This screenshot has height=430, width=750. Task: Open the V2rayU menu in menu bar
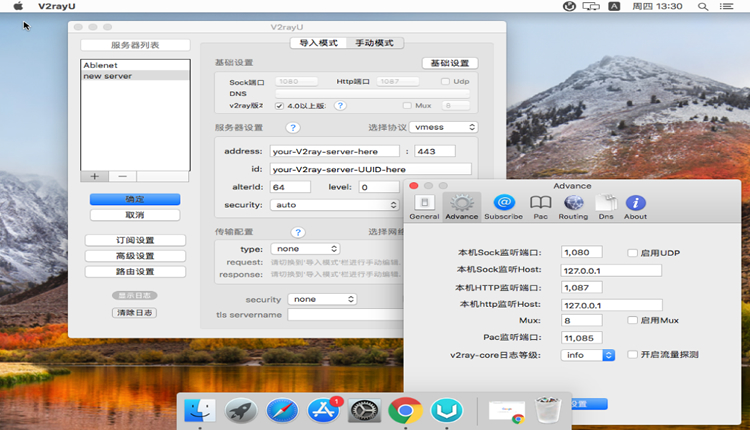point(56,6)
